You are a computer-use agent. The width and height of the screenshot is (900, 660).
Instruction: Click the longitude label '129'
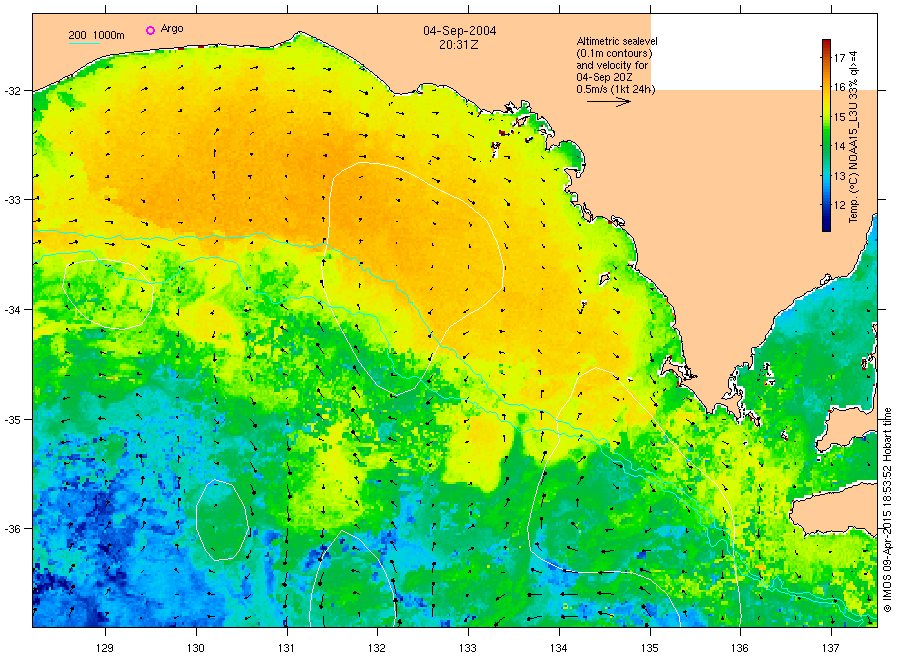pyautogui.click(x=105, y=648)
